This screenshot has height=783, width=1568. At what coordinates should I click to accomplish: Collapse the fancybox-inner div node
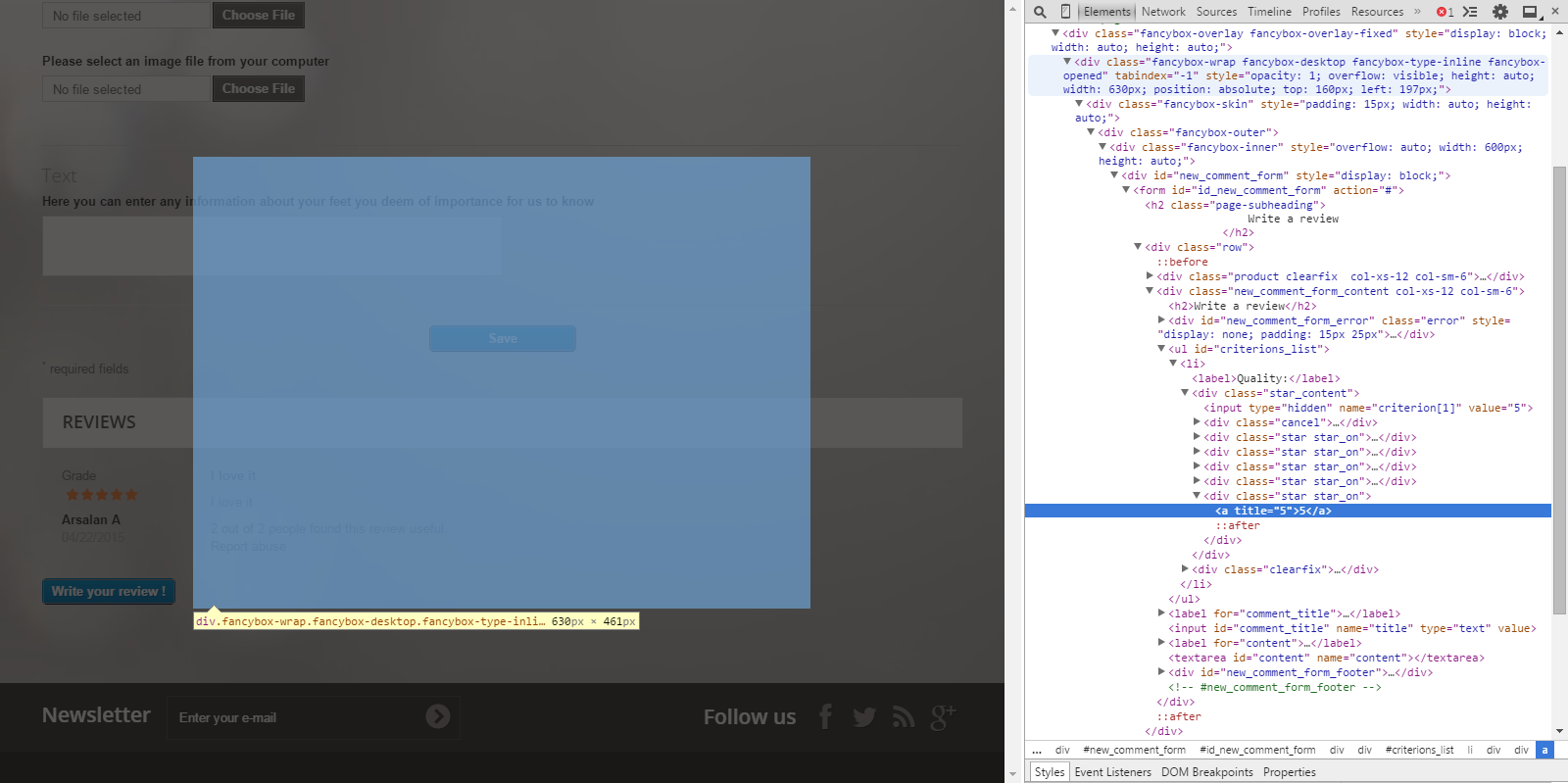(x=1102, y=147)
